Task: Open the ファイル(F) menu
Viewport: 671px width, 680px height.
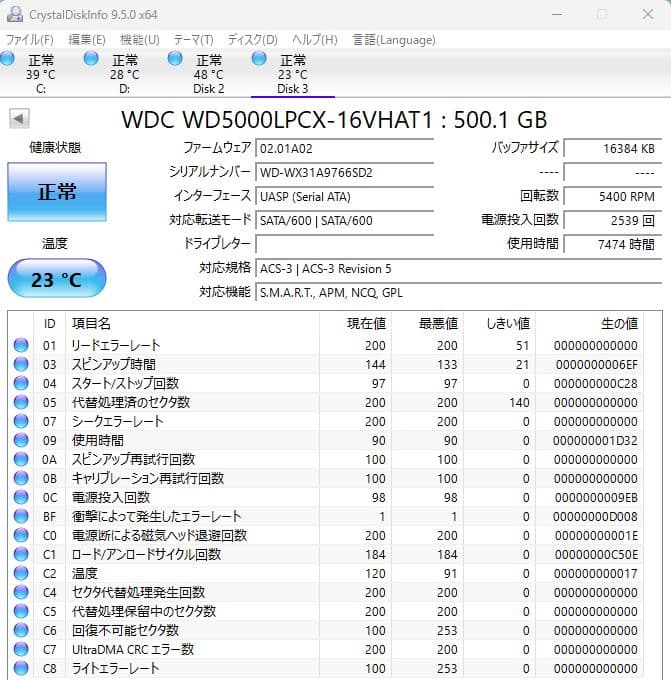Action: 30,40
